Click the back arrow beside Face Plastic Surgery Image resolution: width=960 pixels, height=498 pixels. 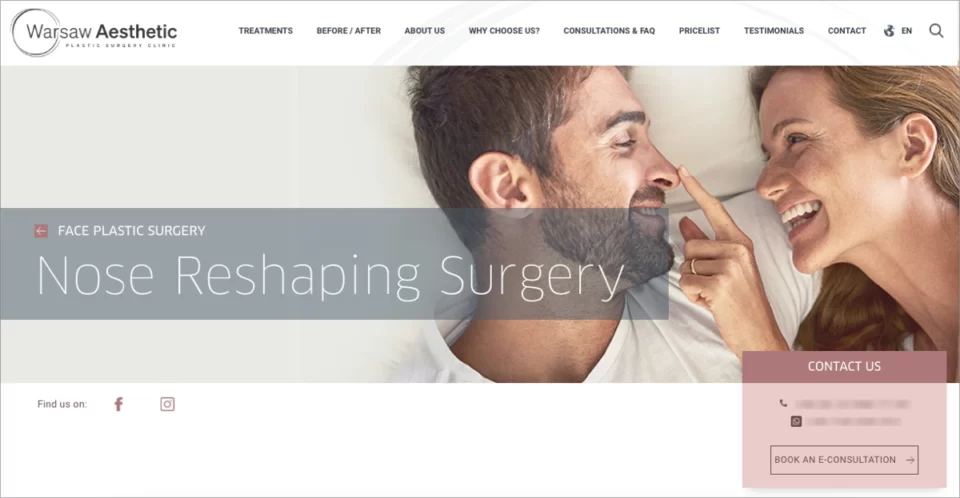point(41,231)
